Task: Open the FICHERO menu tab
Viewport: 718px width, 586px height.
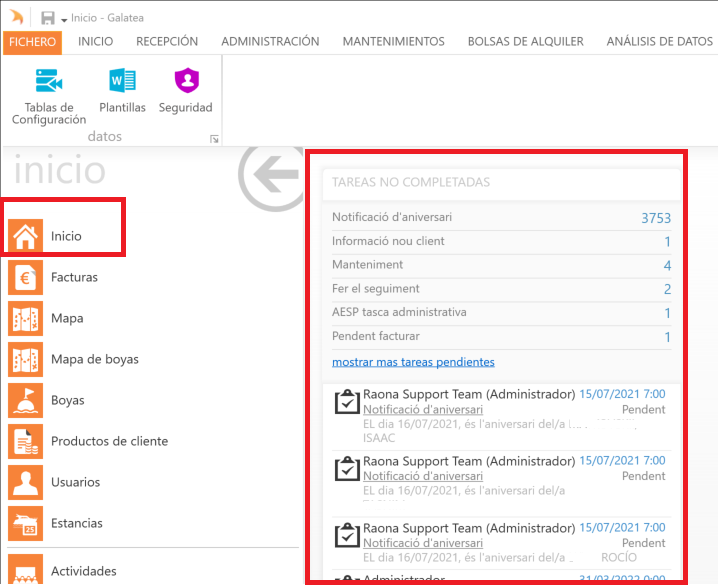Action: point(32,41)
